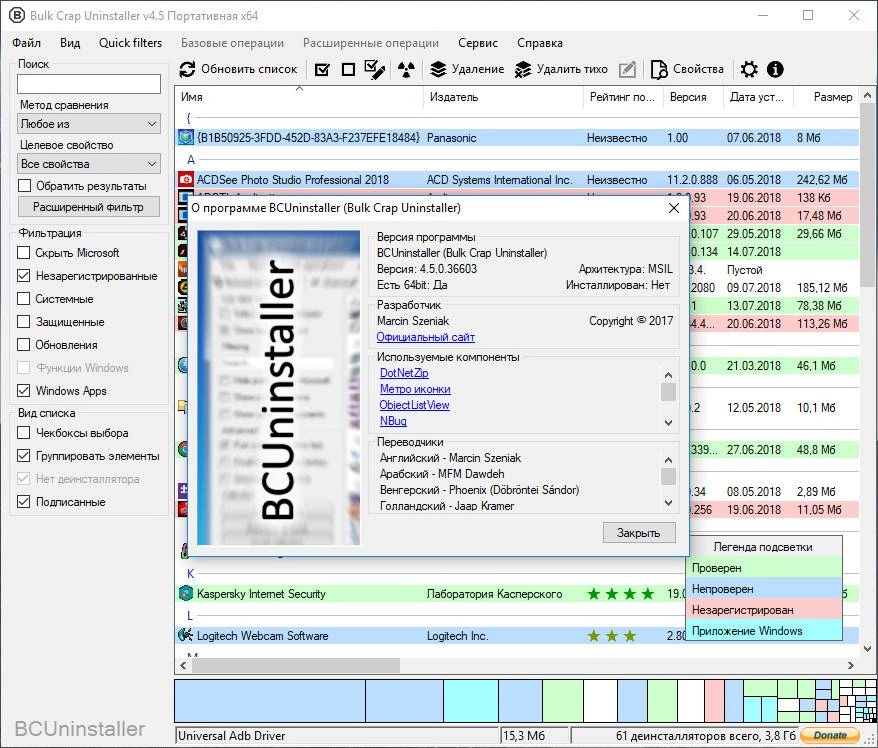Click the ACDSee Photo Studio row icon

[x=185, y=180]
